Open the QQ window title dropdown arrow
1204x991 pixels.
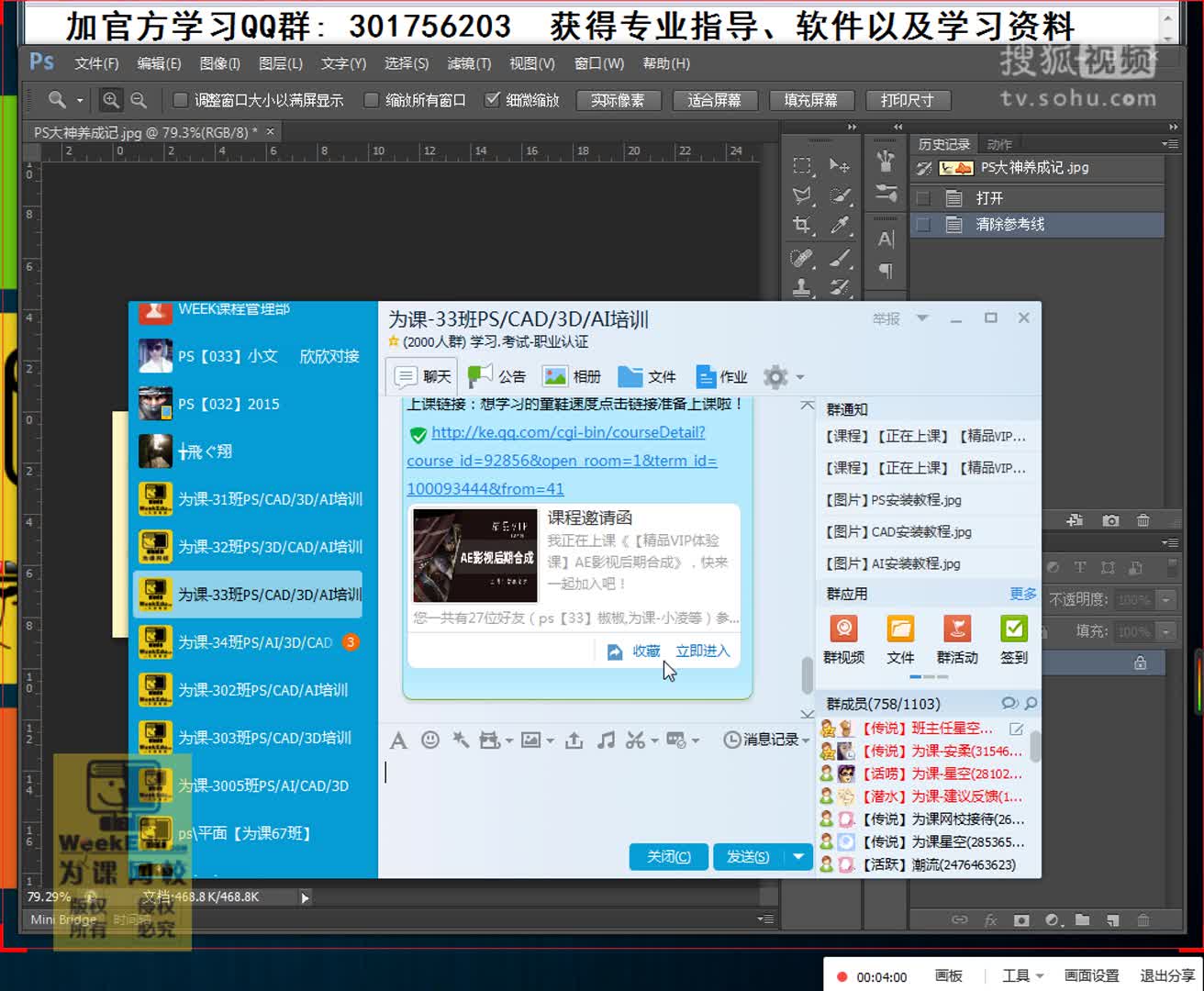pos(922,318)
